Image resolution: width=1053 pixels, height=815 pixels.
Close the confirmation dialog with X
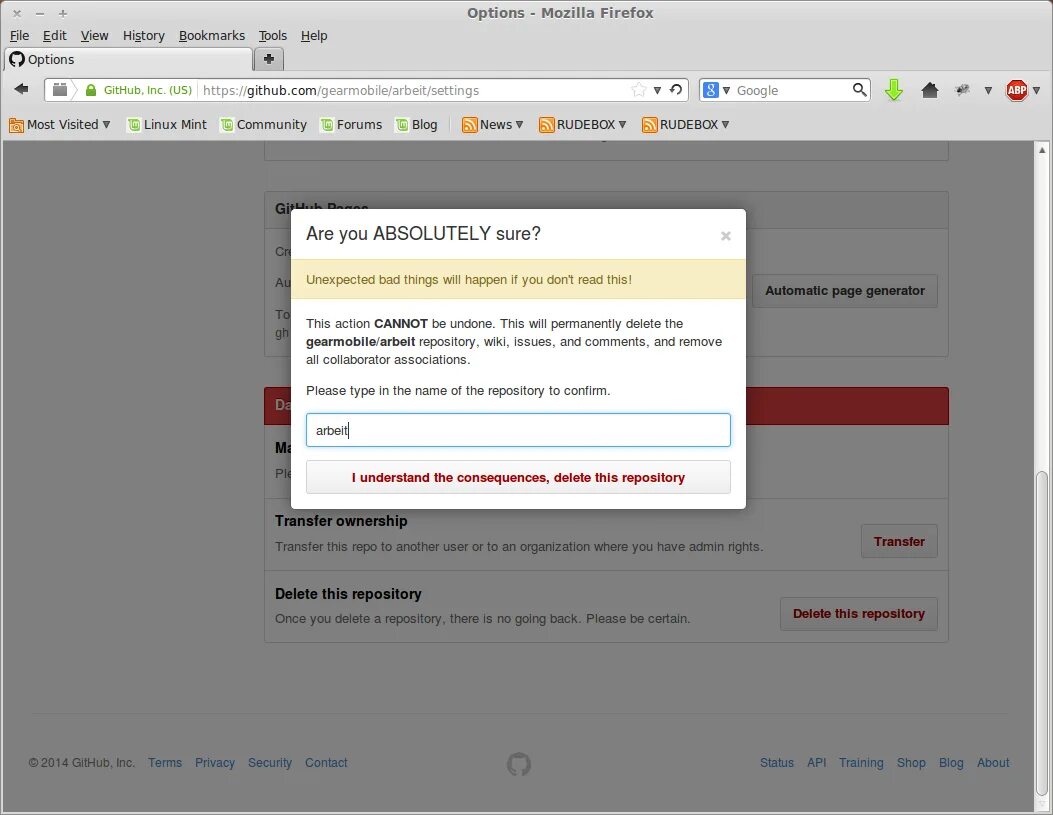725,236
